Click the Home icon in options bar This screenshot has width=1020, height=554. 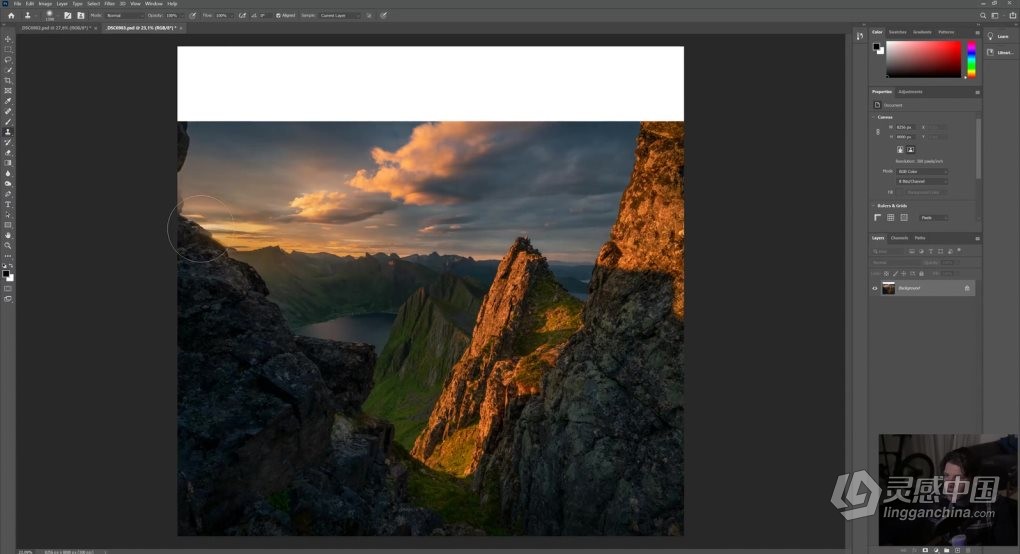(x=11, y=16)
